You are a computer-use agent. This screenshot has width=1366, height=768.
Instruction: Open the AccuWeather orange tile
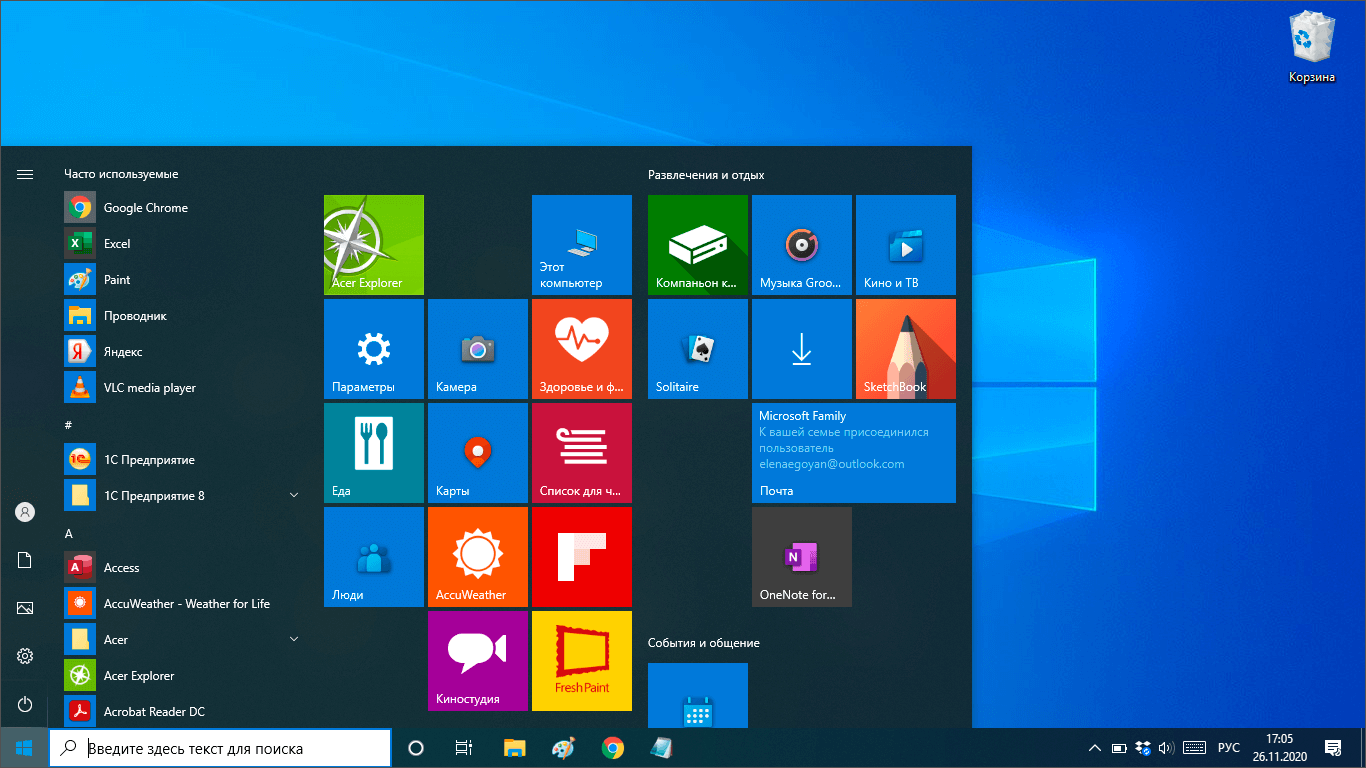tap(477, 556)
